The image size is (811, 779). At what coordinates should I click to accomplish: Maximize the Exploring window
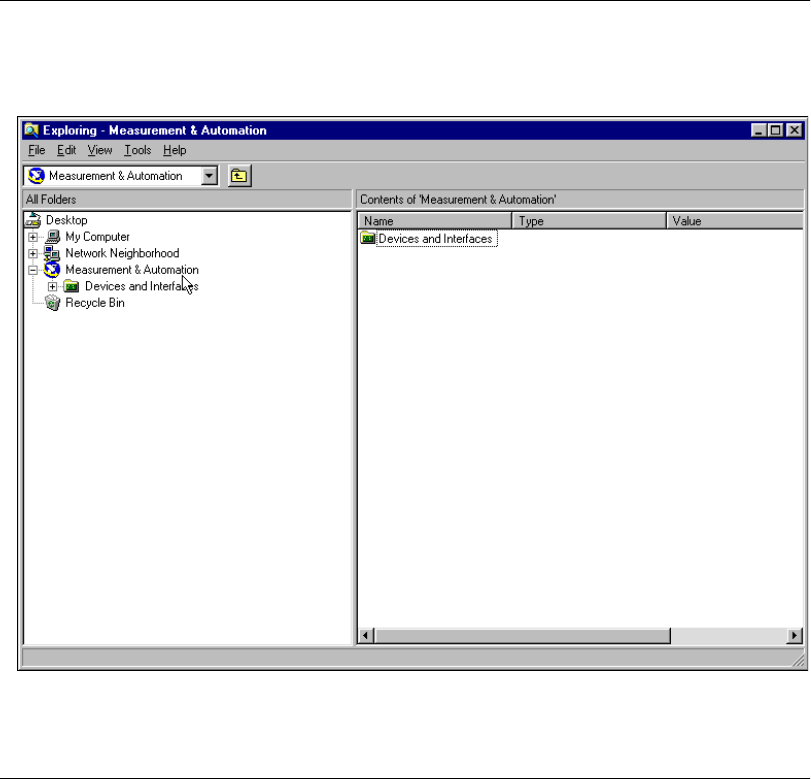click(776, 130)
